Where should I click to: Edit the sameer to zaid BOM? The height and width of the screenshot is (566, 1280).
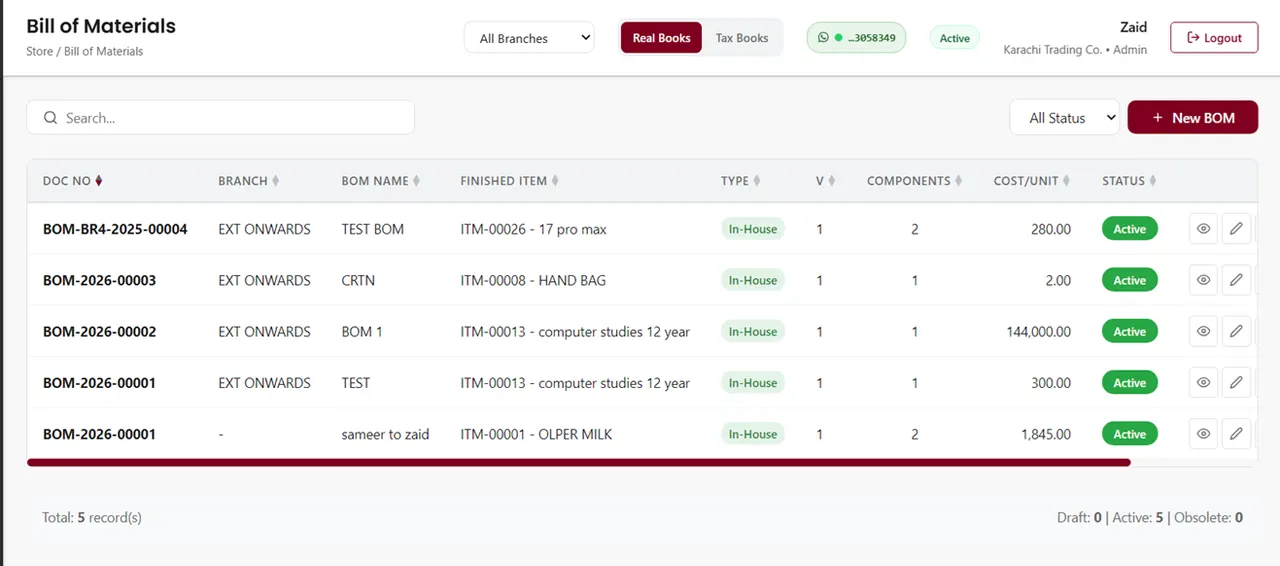point(1236,434)
